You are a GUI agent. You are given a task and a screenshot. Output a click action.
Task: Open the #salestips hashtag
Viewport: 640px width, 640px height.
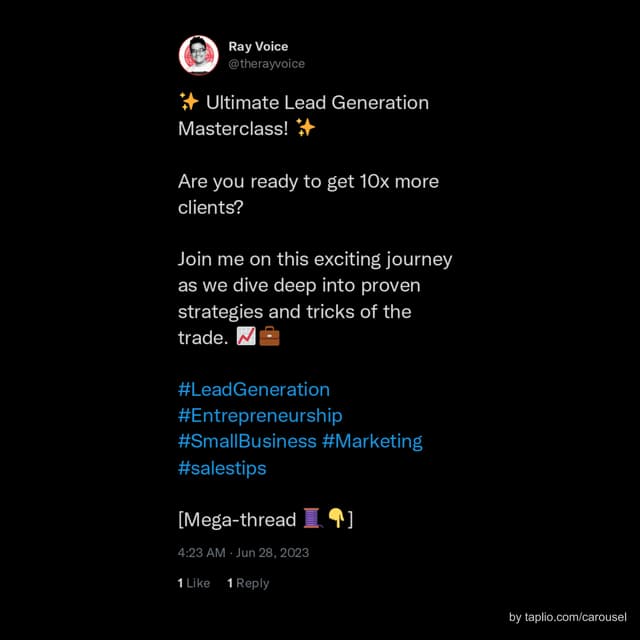click(x=222, y=467)
